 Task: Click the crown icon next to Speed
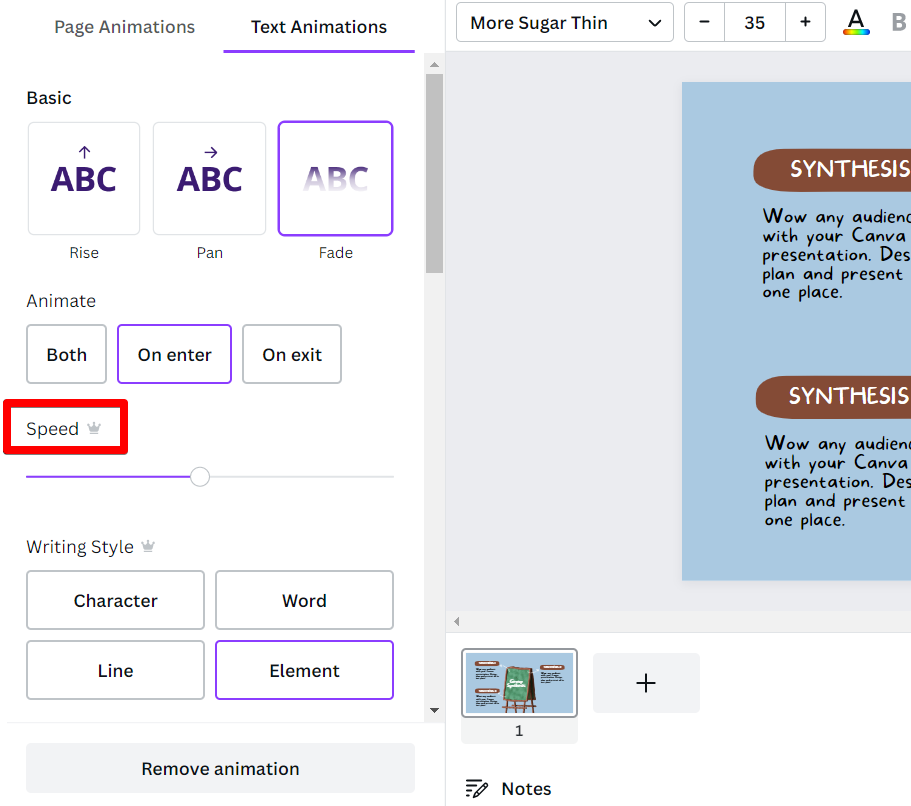[94, 429]
